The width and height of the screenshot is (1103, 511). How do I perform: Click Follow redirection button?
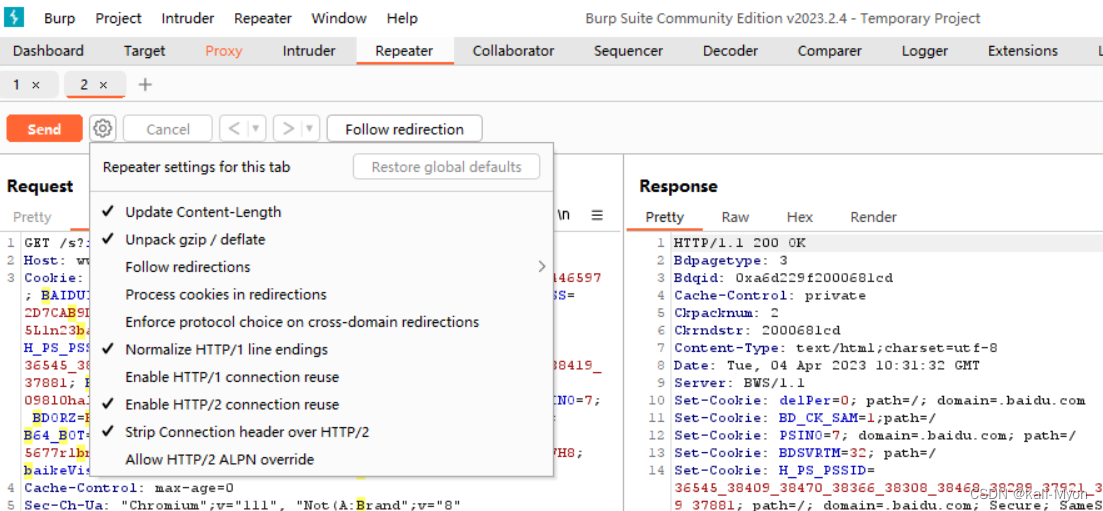coord(404,129)
